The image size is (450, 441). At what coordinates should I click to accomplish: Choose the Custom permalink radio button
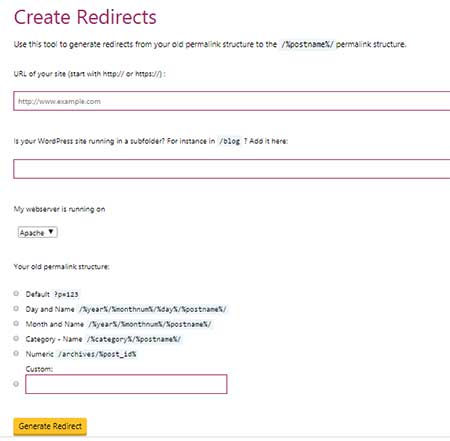pos(16,384)
